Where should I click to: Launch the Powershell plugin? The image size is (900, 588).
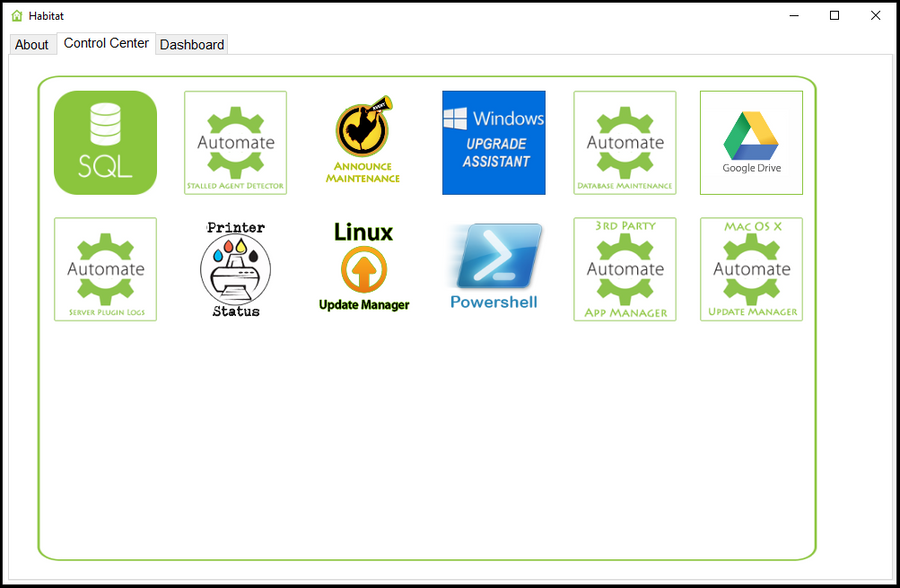(493, 265)
